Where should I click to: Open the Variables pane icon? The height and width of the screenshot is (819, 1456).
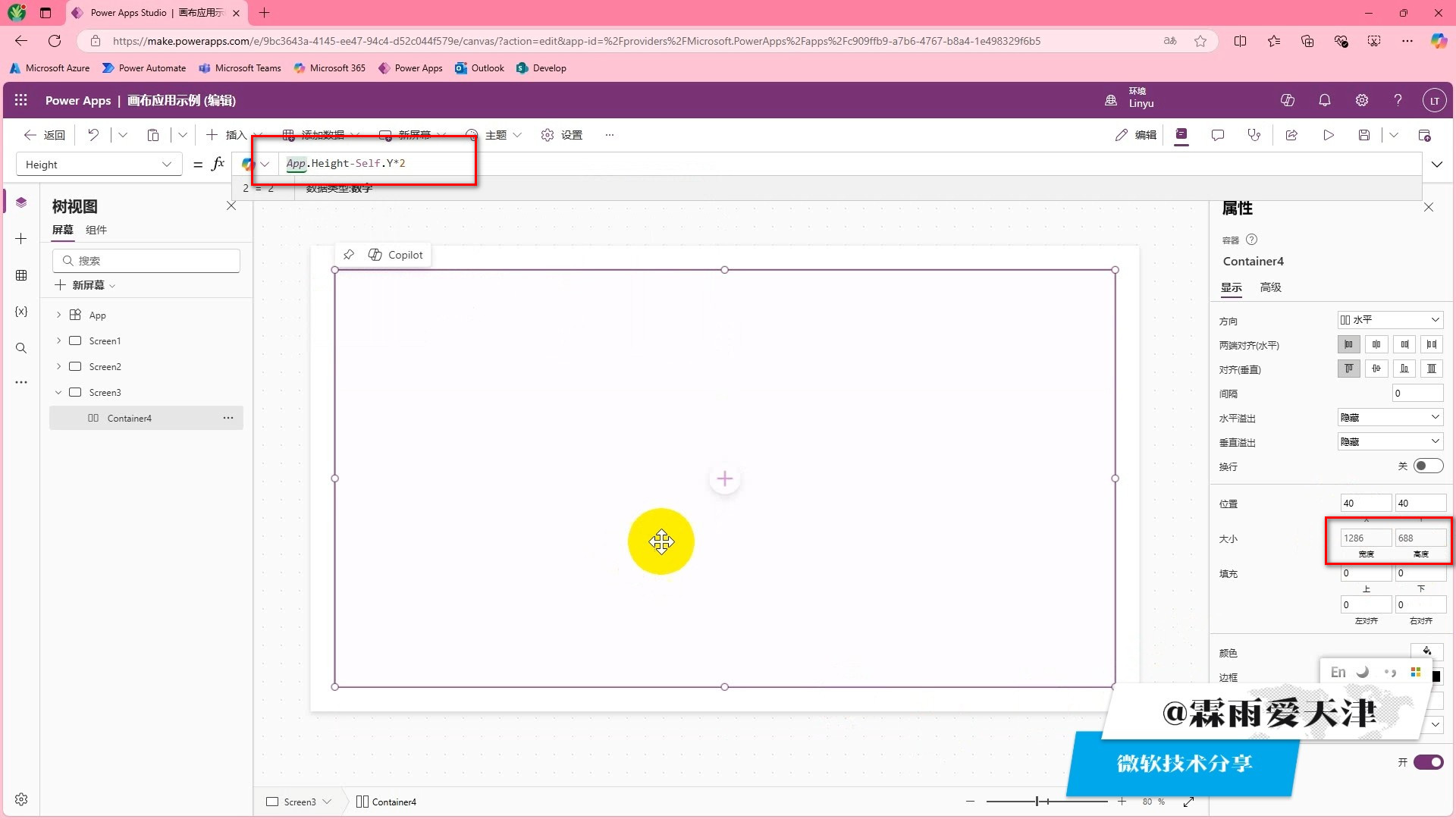click(21, 312)
